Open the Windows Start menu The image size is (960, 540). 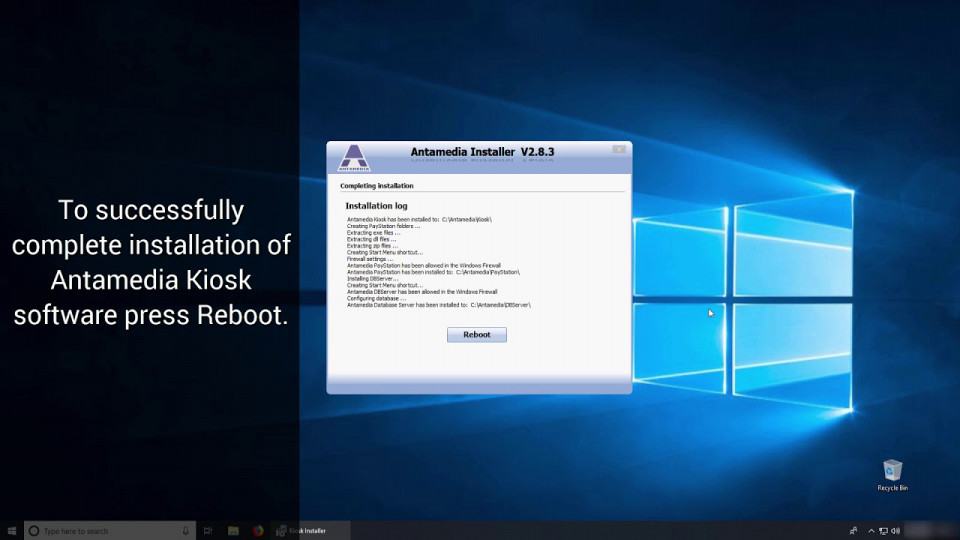[x=12, y=531]
